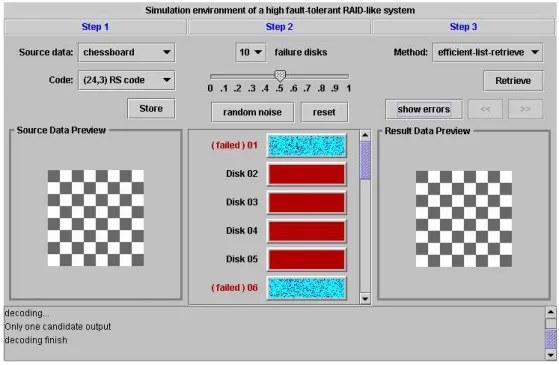Toggle the Disk 03 red block

pyautogui.click(x=306, y=202)
